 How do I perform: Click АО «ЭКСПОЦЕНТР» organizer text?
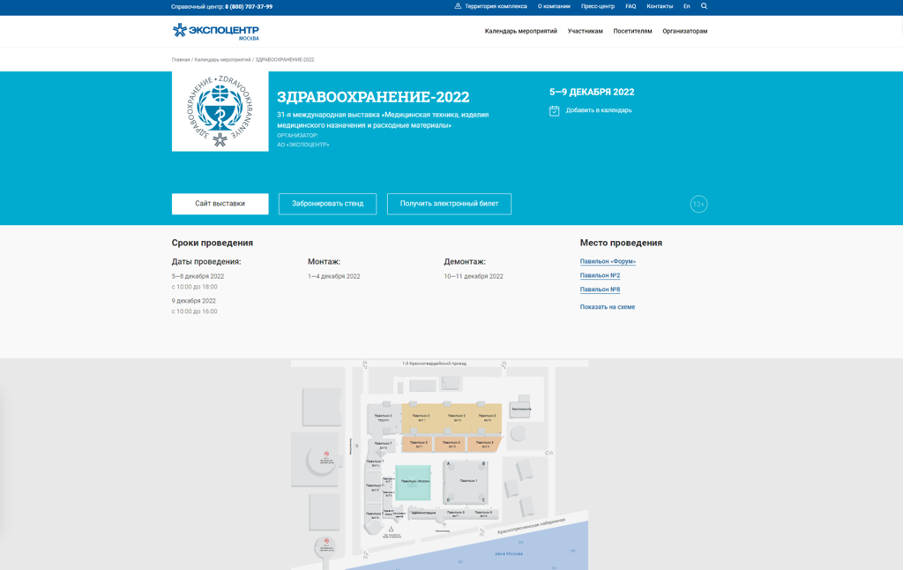point(303,145)
